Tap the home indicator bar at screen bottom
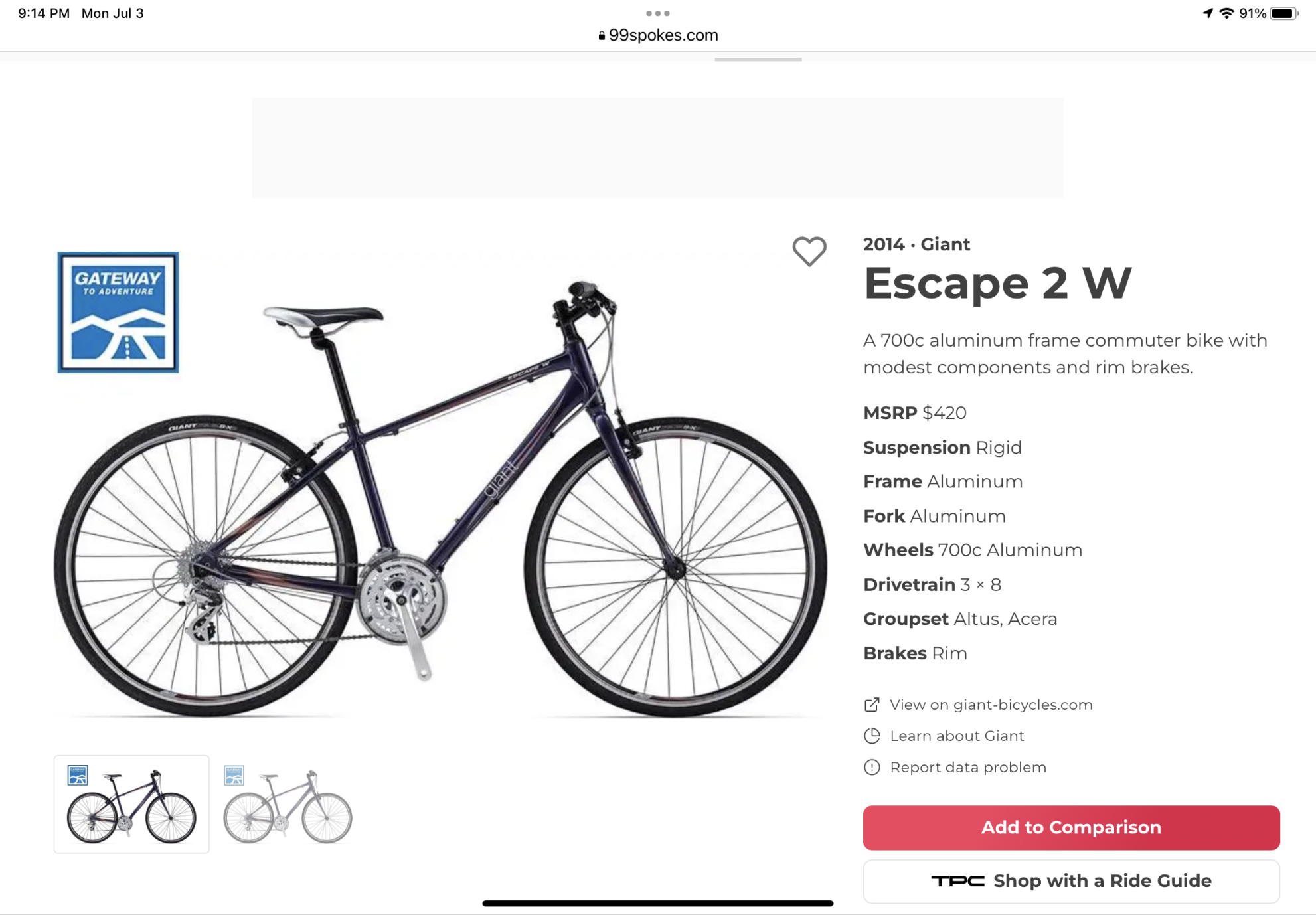This screenshot has height=915, width=1316. point(658,903)
